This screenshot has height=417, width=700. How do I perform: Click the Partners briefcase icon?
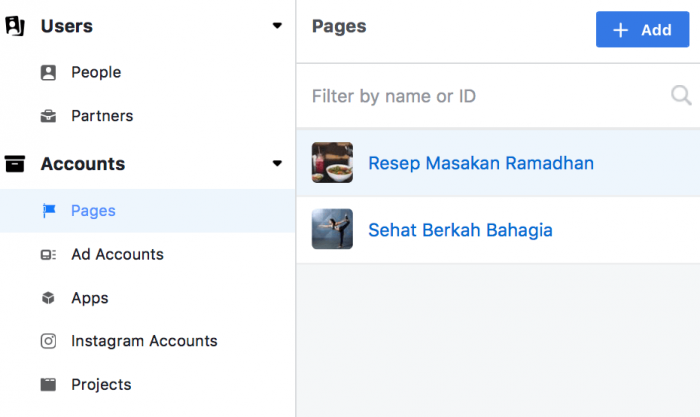coord(48,116)
